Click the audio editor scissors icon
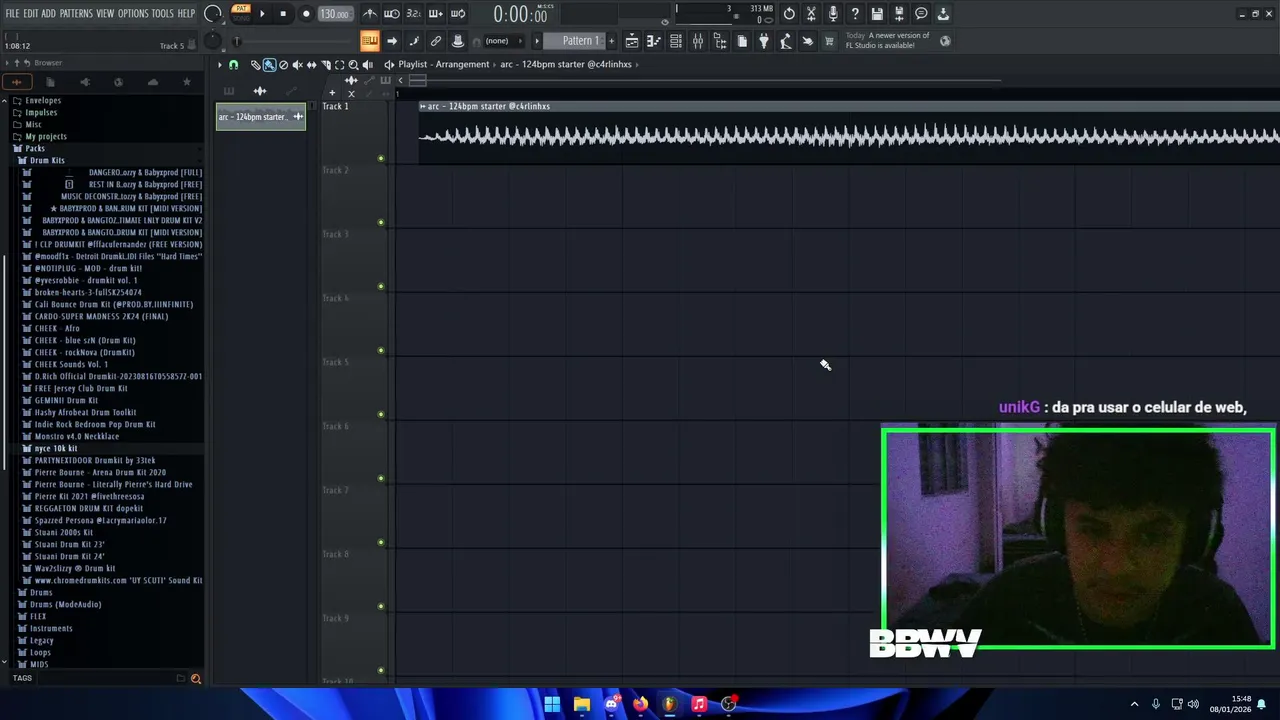Viewport: 1280px width, 720px height. [x=811, y=14]
